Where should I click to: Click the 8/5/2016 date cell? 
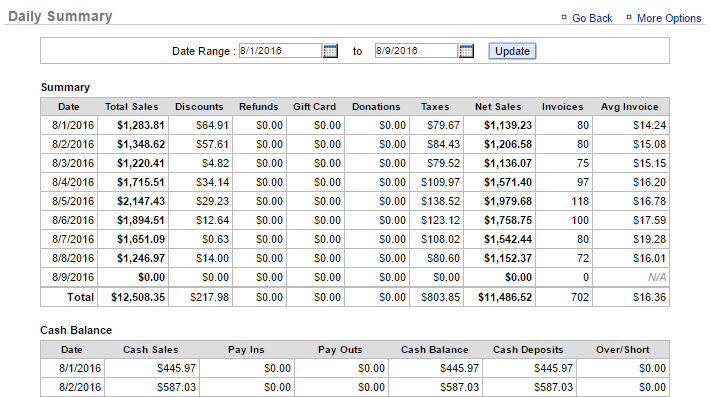pyautogui.click(x=73, y=201)
